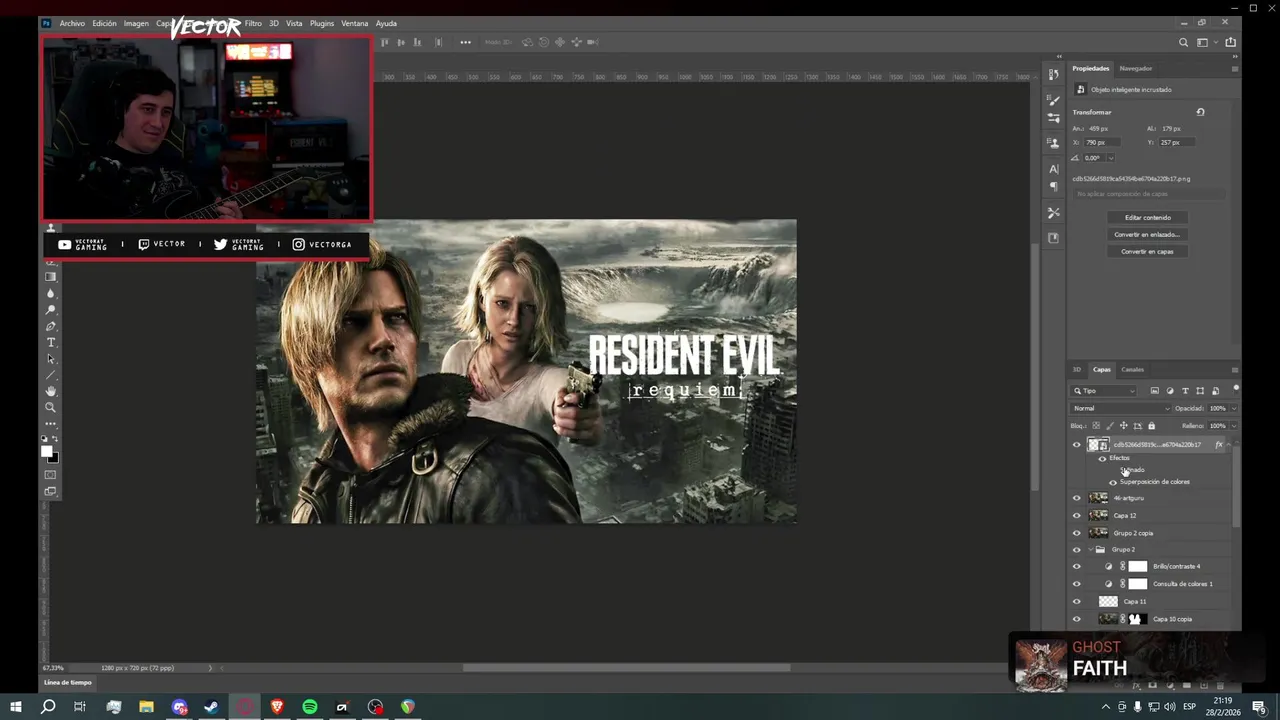Click the options bar three-dots overflow icon
Screen dimensions: 1280x720
tap(466, 42)
